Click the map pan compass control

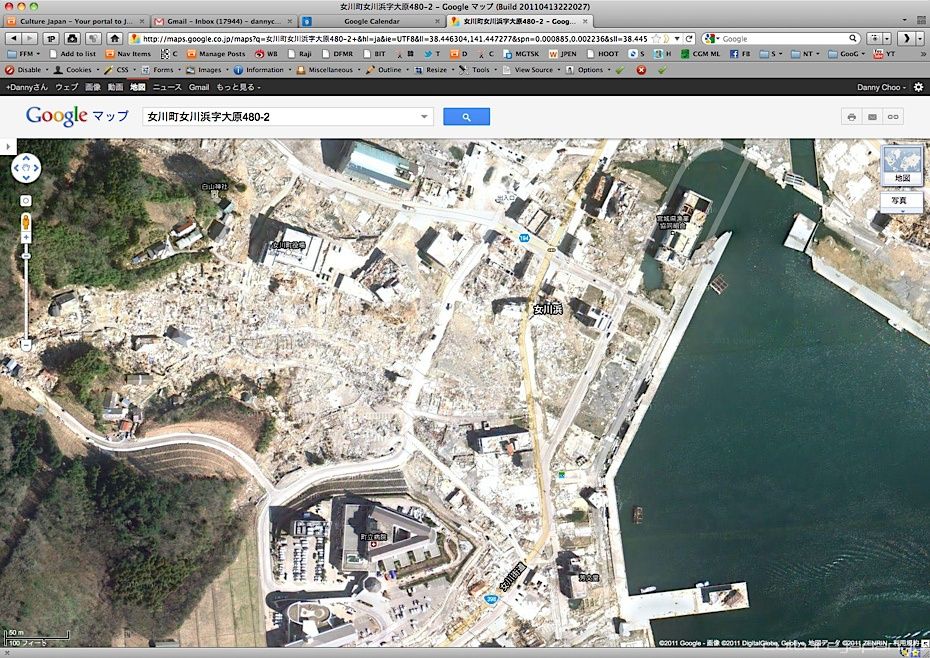click(26, 168)
